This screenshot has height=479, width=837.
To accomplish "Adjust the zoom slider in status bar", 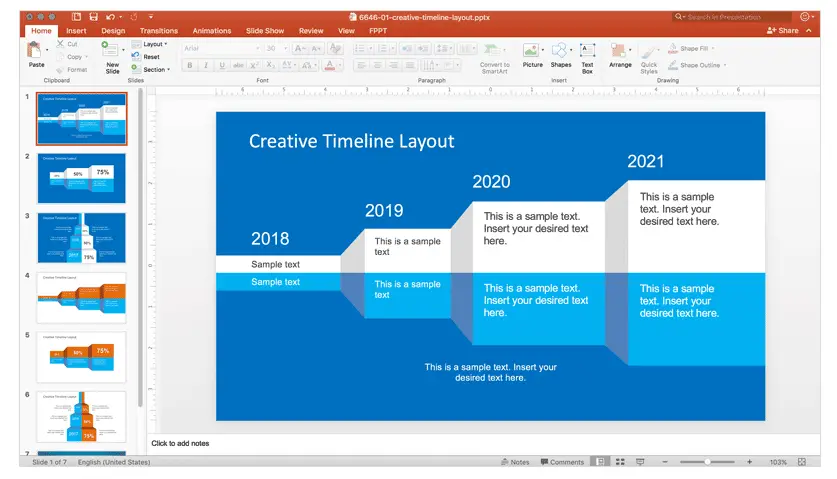I will 707,462.
